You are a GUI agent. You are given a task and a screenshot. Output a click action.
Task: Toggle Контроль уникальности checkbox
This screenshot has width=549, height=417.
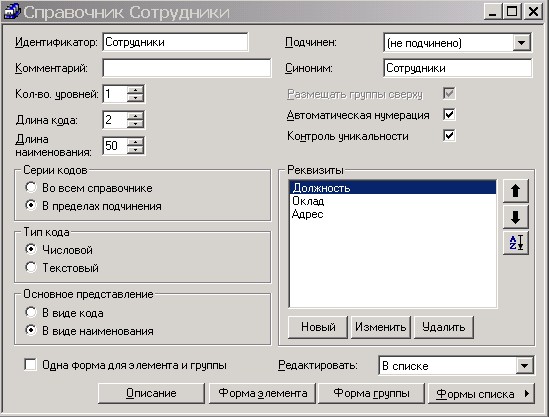[449, 135]
